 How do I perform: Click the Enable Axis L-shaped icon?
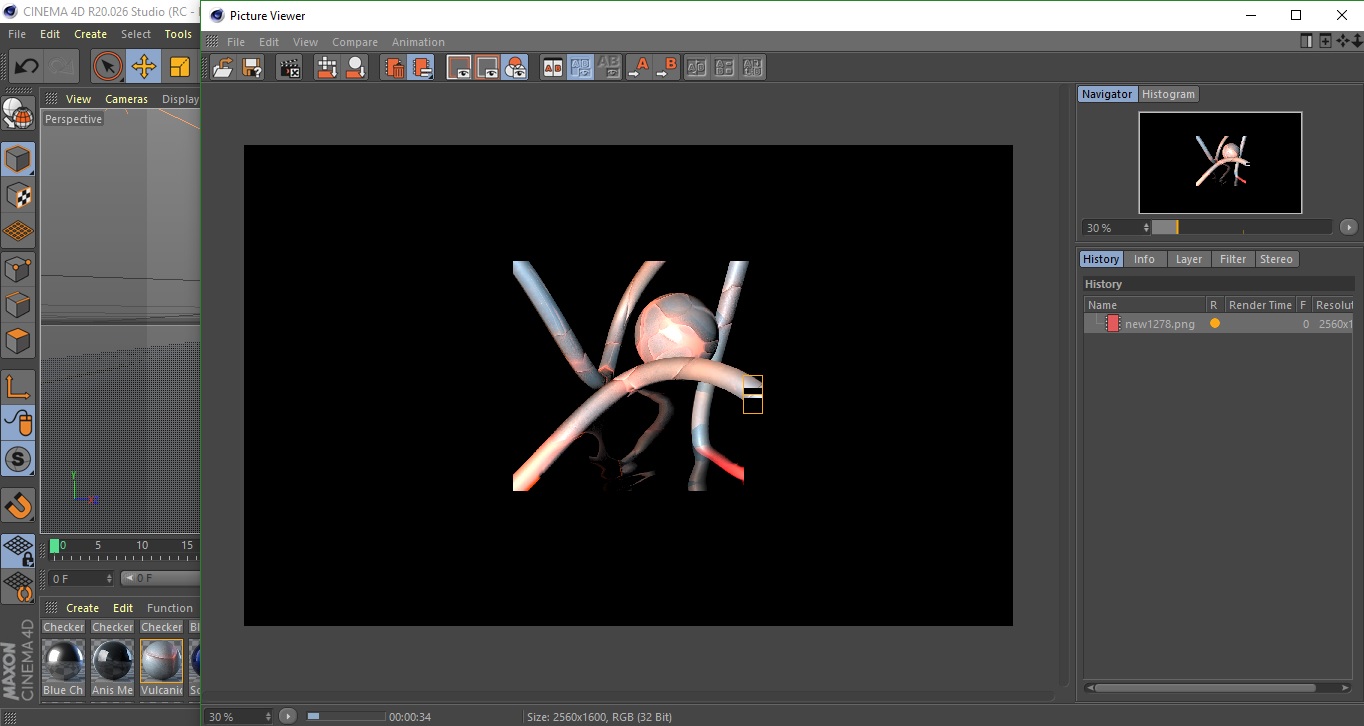coord(18,387)
